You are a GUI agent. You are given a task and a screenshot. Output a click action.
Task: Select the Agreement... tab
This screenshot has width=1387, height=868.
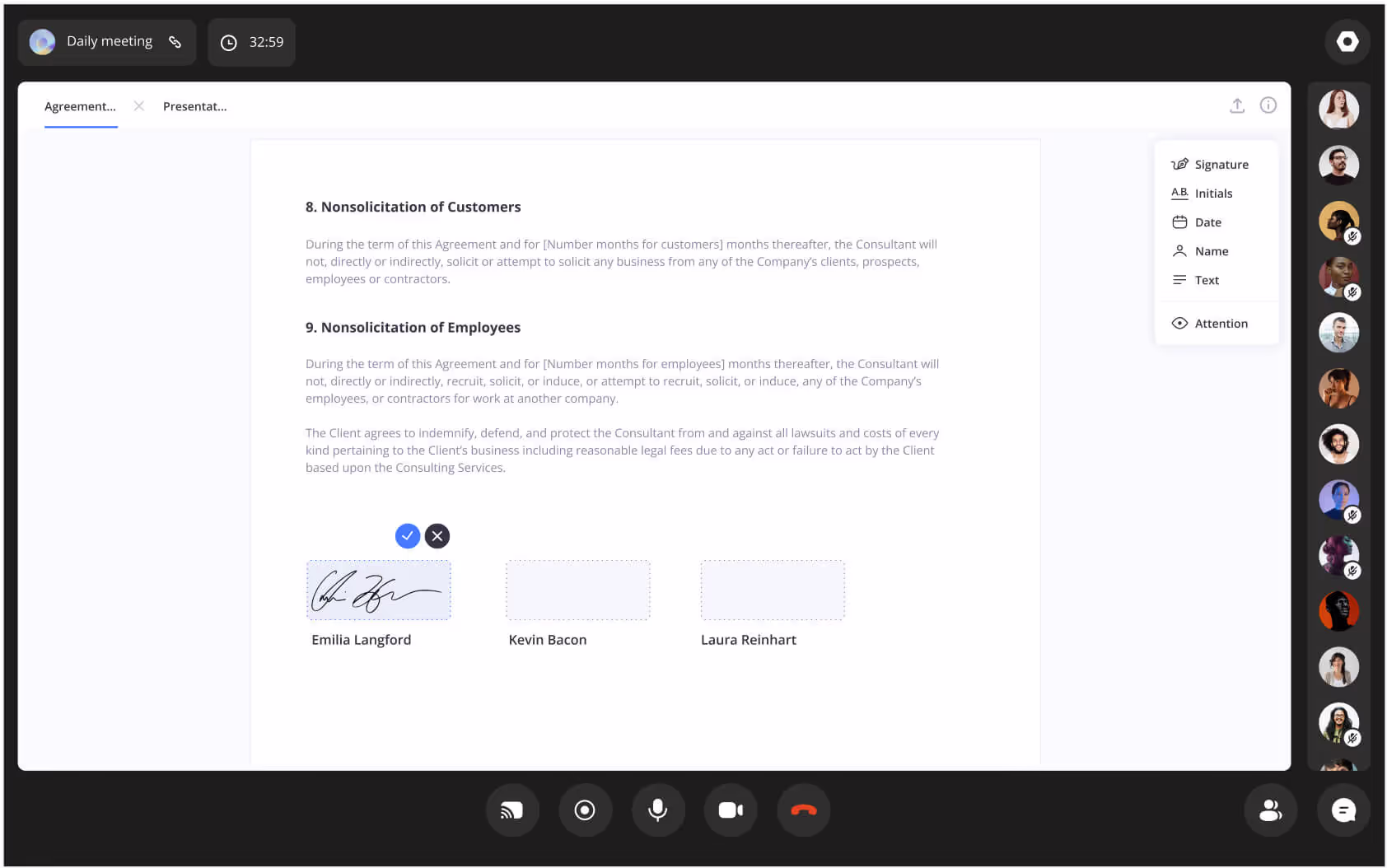(x=80, y=106)
